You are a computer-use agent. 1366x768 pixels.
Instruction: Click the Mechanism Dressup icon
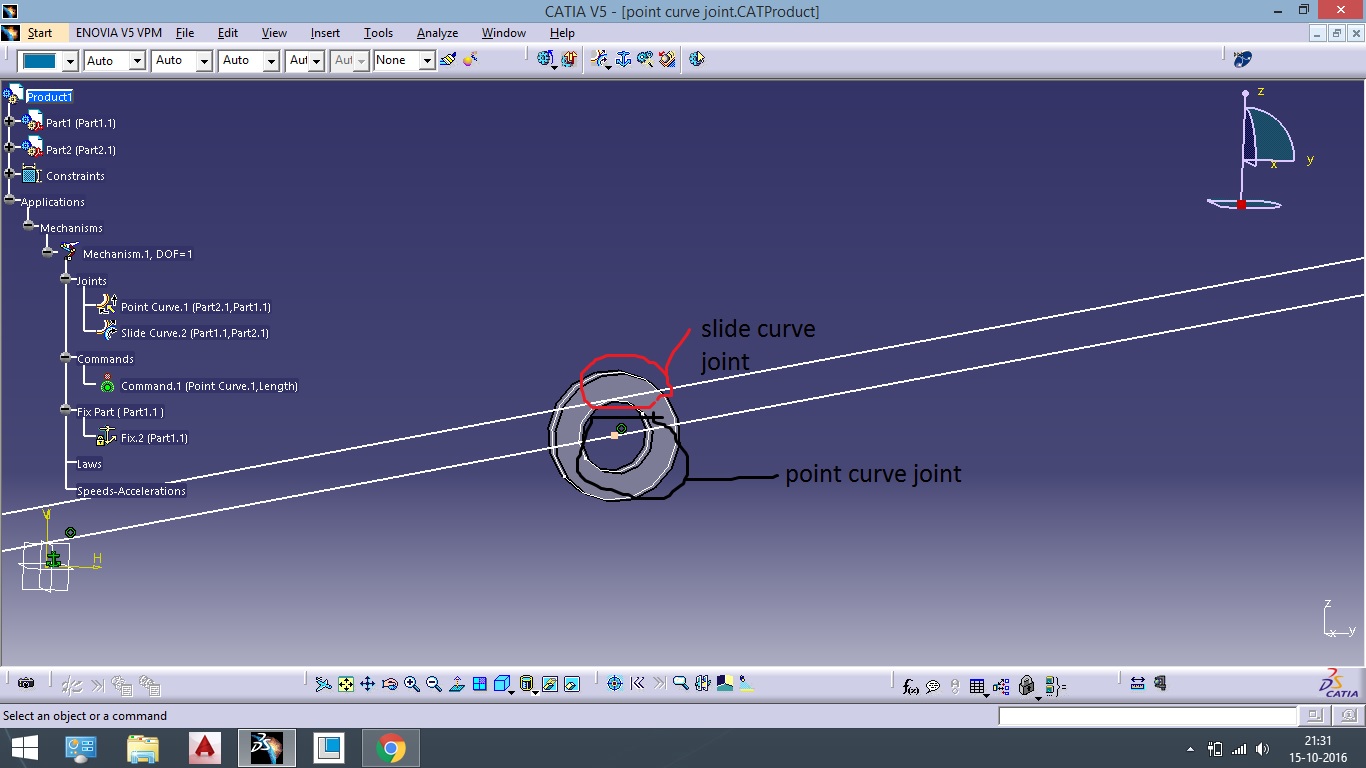(569, 60)
